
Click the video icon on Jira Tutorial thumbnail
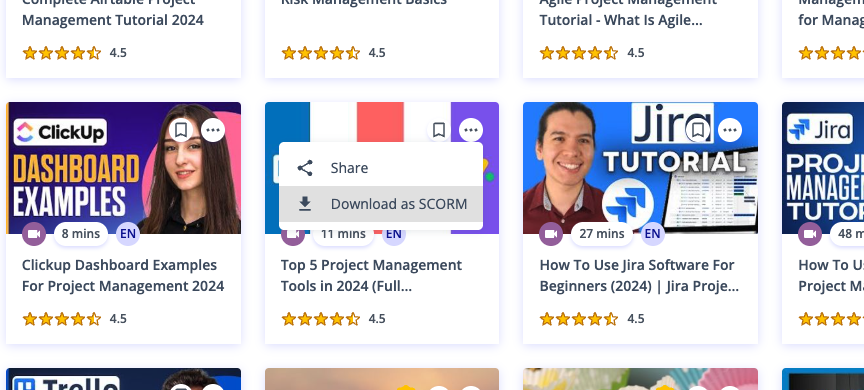tap(551, 234)
